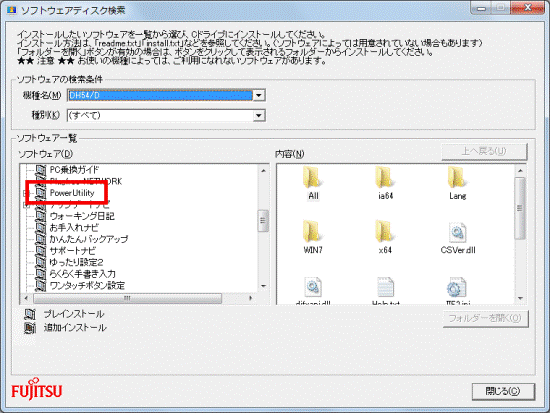Click contents pane scrollbar up arrow
Image resolution: width=550 pixels, height=413 pixels.
coord(521,171)
